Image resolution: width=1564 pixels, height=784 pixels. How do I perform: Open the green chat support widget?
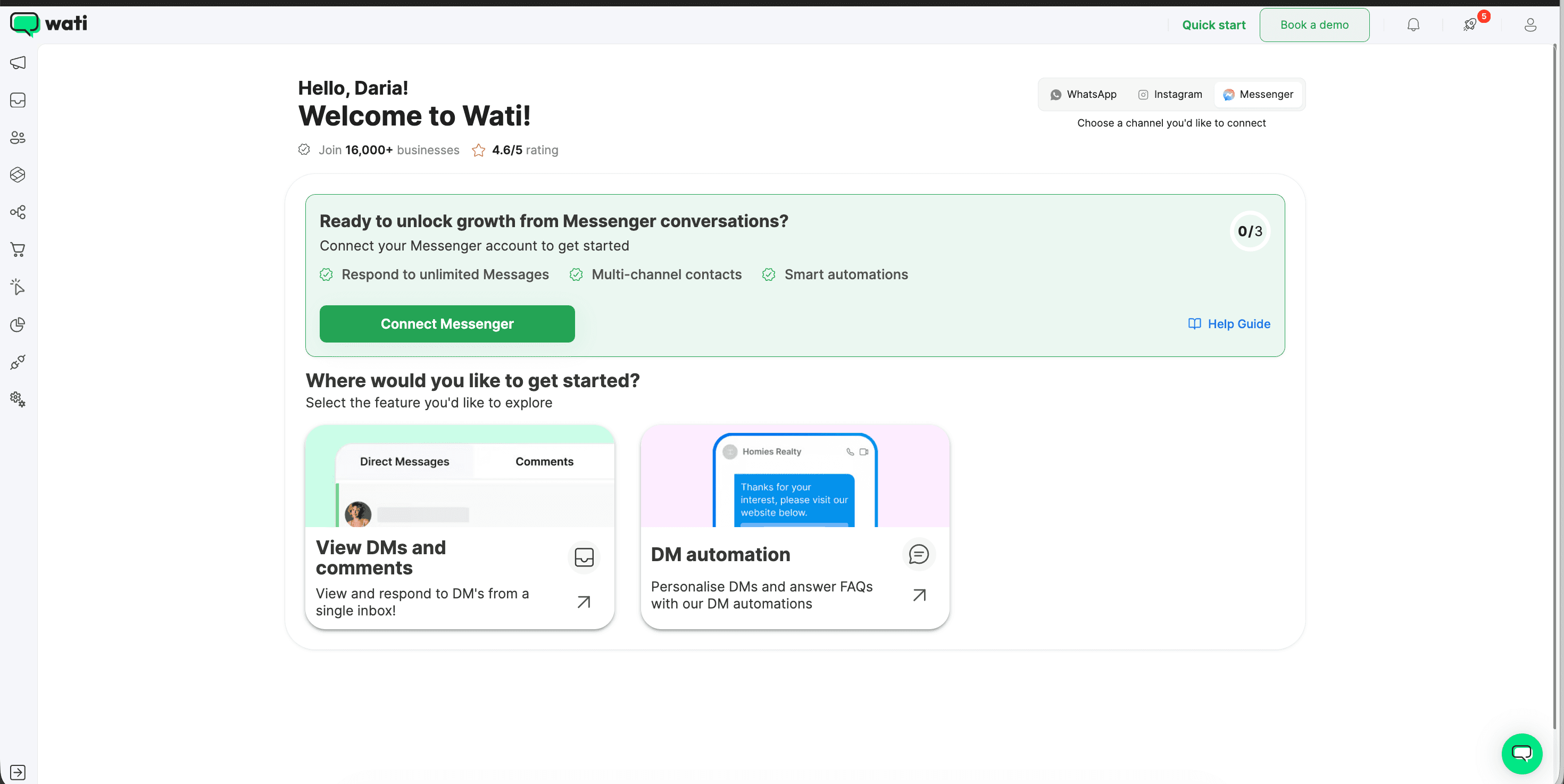coord(1521,754)
